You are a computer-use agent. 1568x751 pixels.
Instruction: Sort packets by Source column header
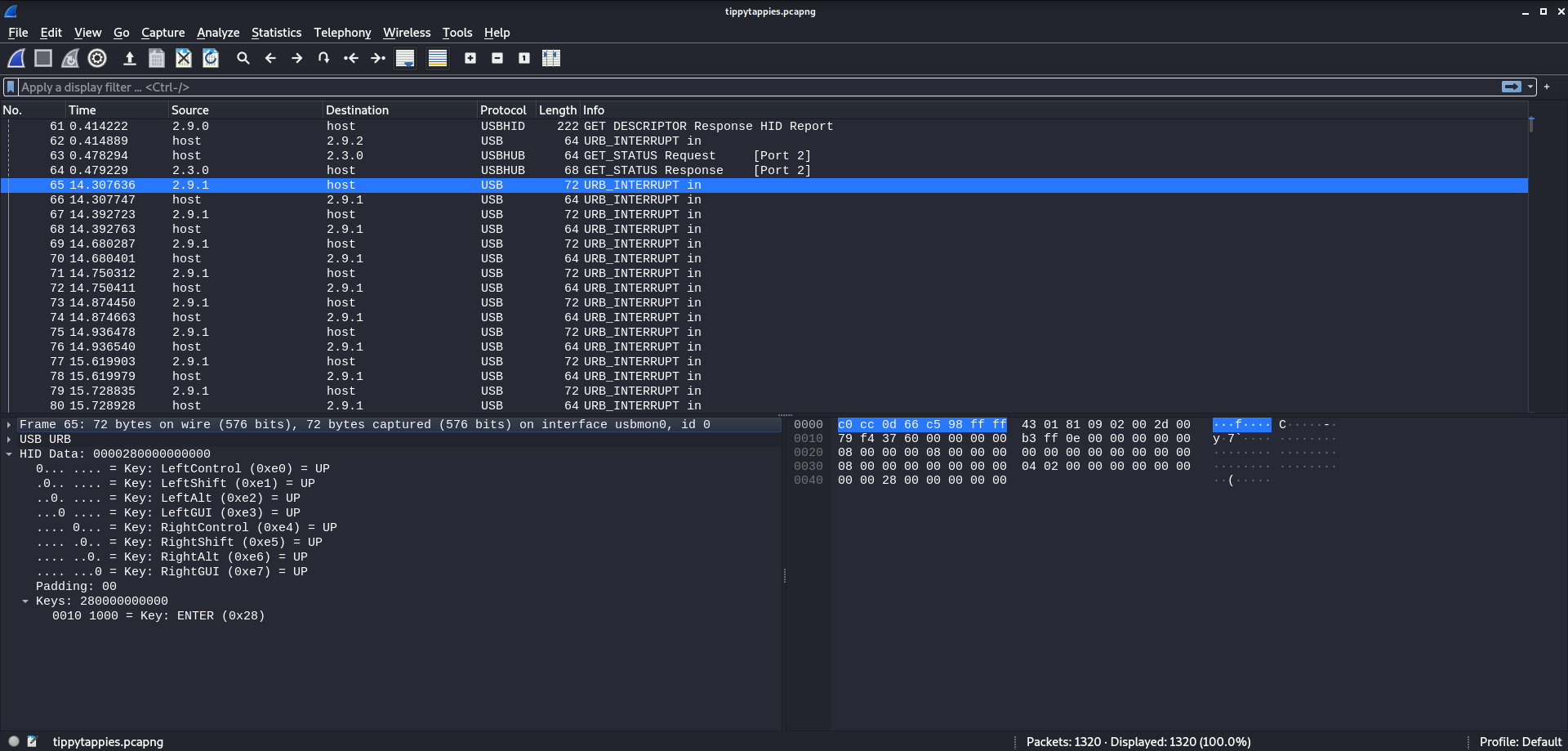click(x=246, y=110)
